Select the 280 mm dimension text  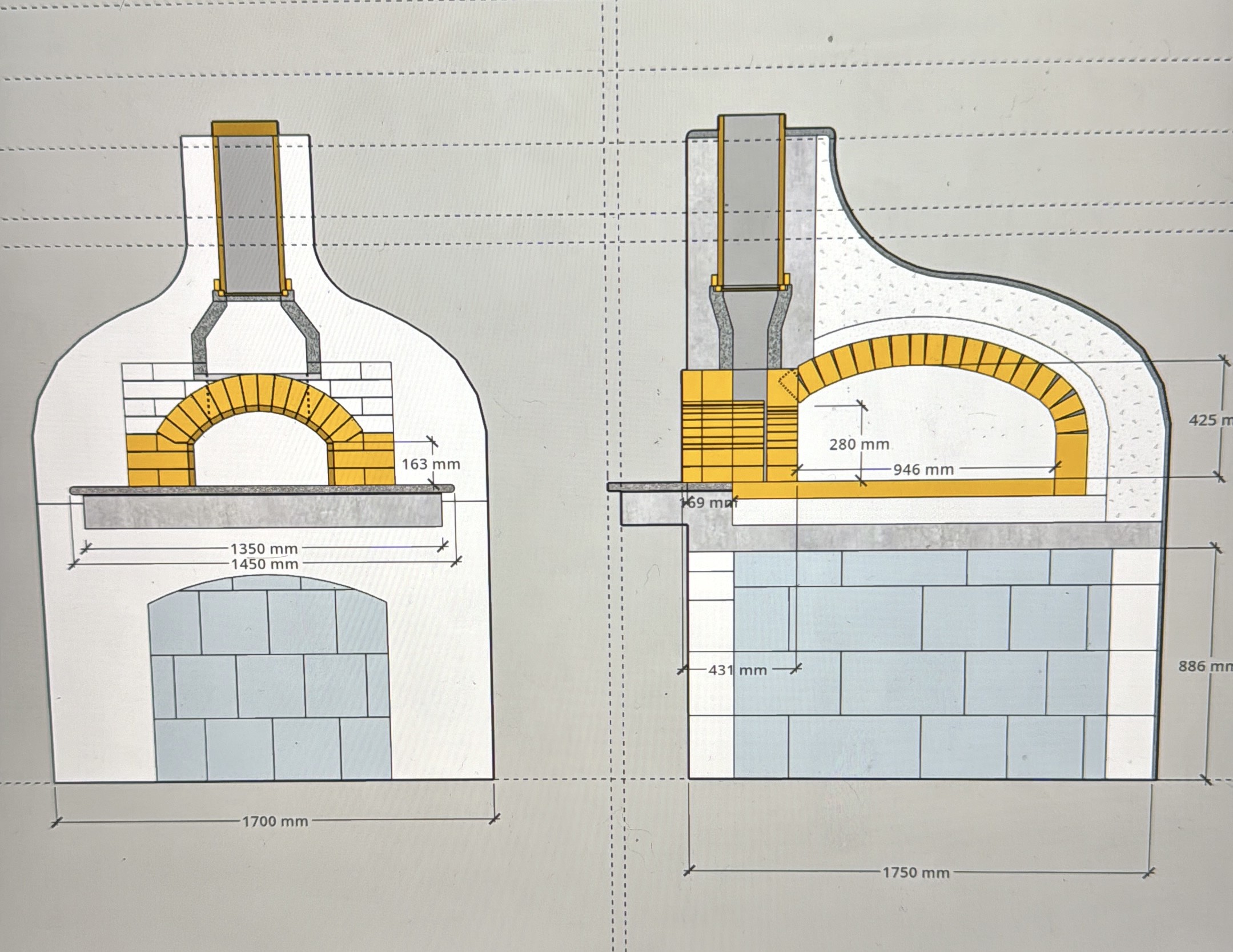pyautogui.click(x=859, y=444)
